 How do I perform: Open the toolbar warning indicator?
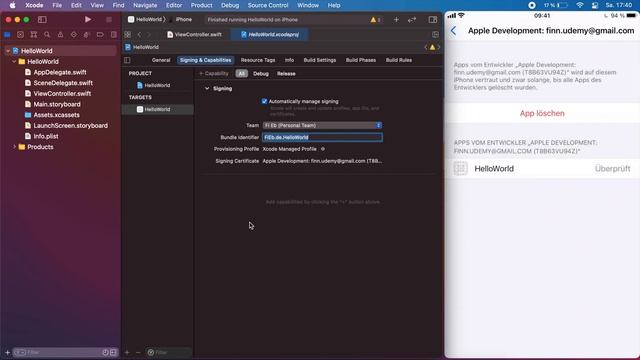click(375, 20)
